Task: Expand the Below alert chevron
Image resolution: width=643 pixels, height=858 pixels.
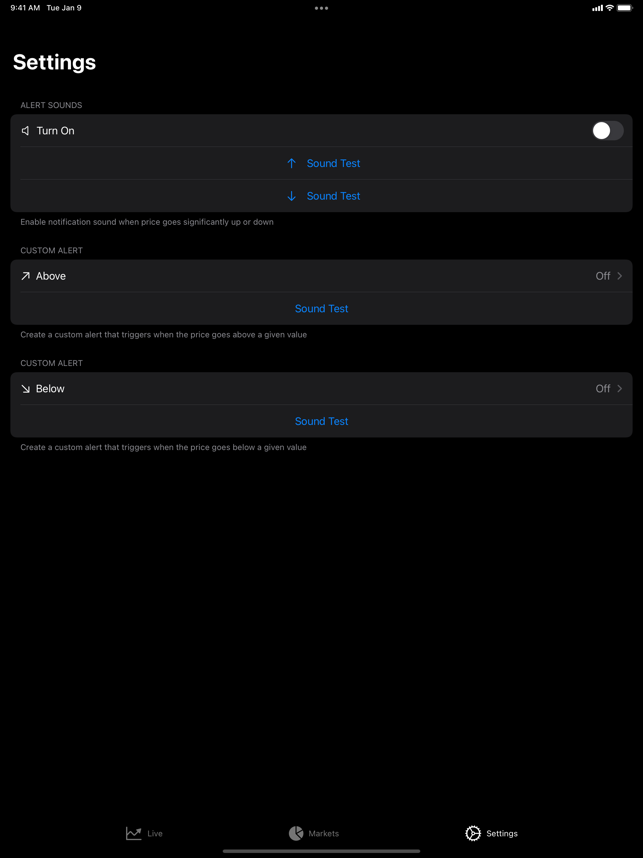Action: pos(619,389)
